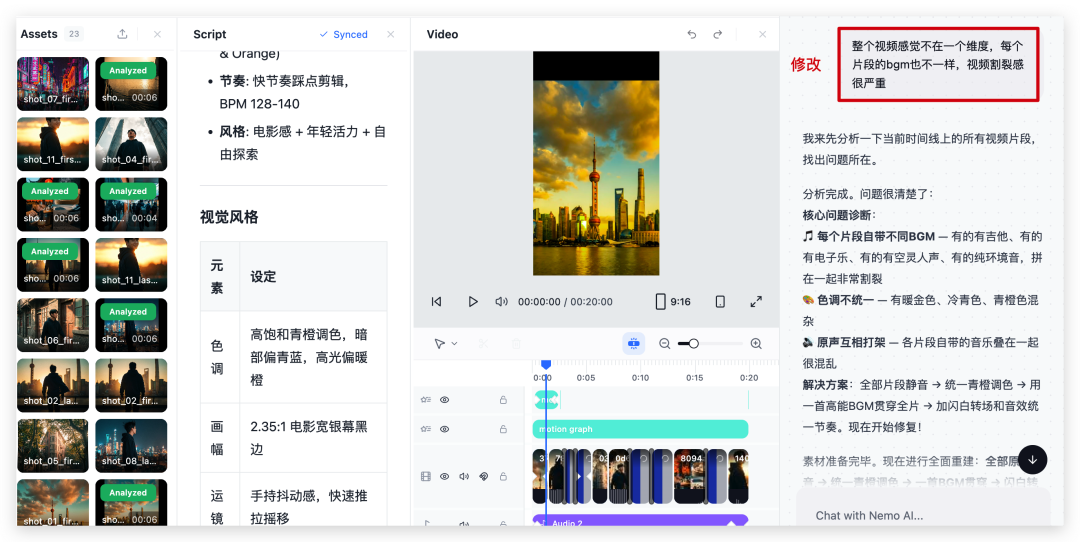Click the BPM 128-140 text
This screenshot has width=1080, height=542.
(260, 104)
